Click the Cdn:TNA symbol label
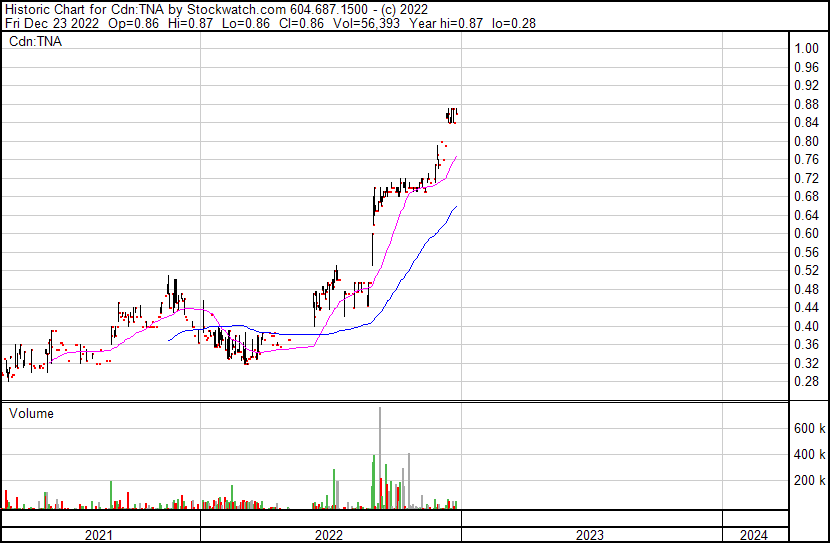The width and height of the screenshot is (830, 543). pos(37,42)
